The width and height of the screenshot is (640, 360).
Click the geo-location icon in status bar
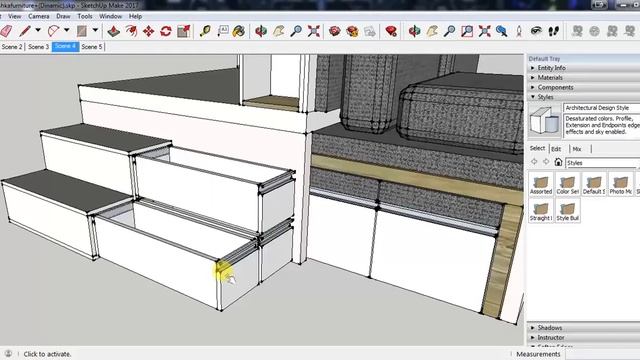click(8, 353)
